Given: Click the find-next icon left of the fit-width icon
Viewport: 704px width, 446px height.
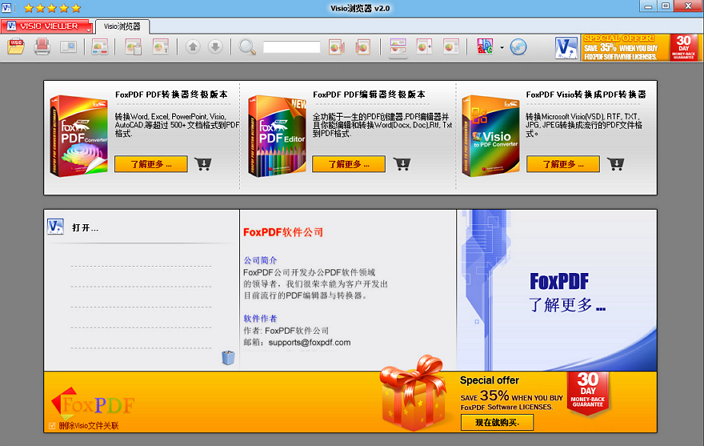Looking at the screenshot, I should (x=363, y=47).
